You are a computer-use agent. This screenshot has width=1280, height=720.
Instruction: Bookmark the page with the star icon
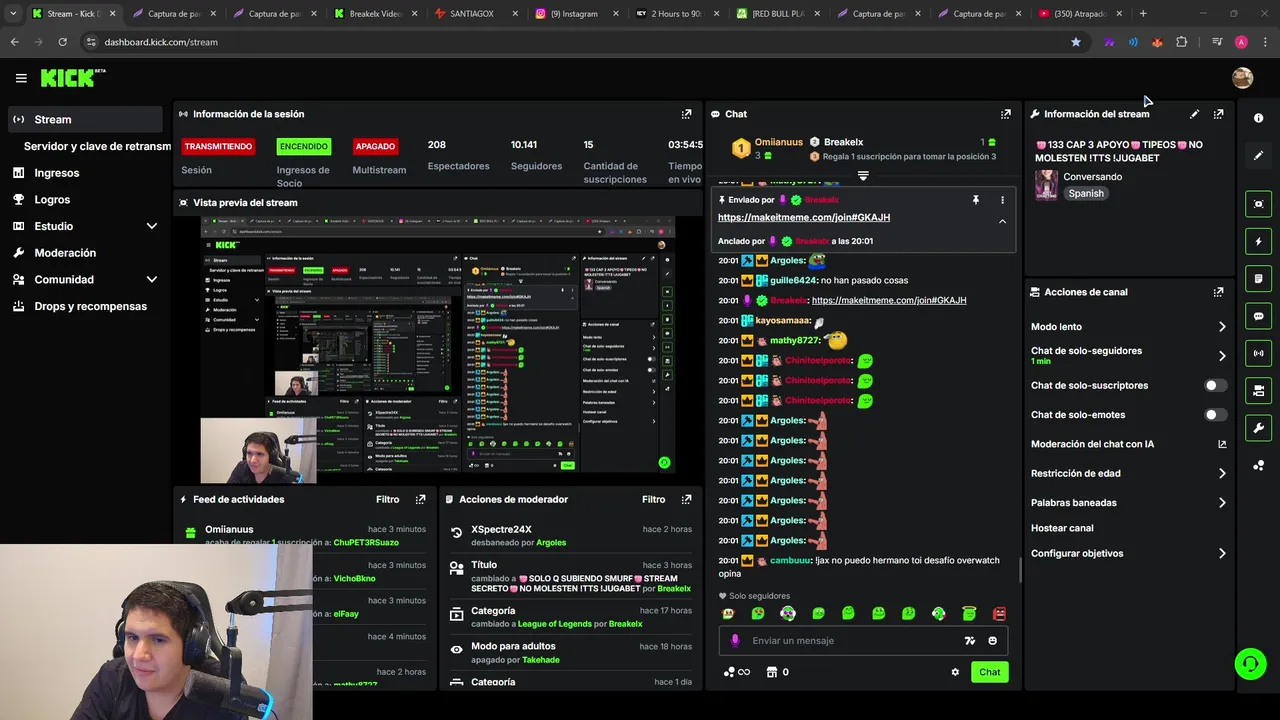pos(1076,42)
